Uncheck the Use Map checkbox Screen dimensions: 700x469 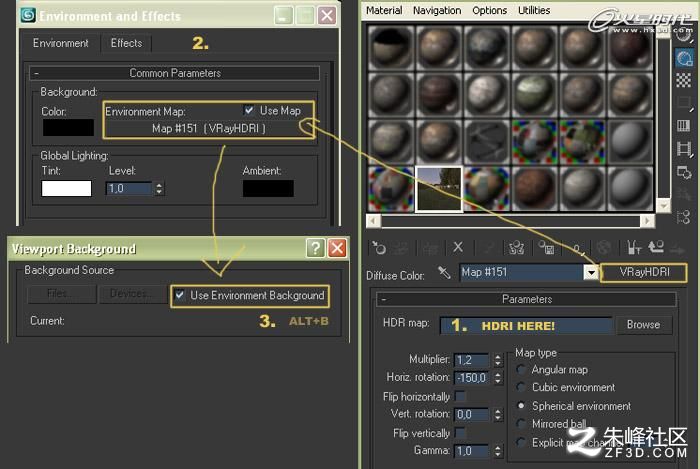(x=249, y=110)
